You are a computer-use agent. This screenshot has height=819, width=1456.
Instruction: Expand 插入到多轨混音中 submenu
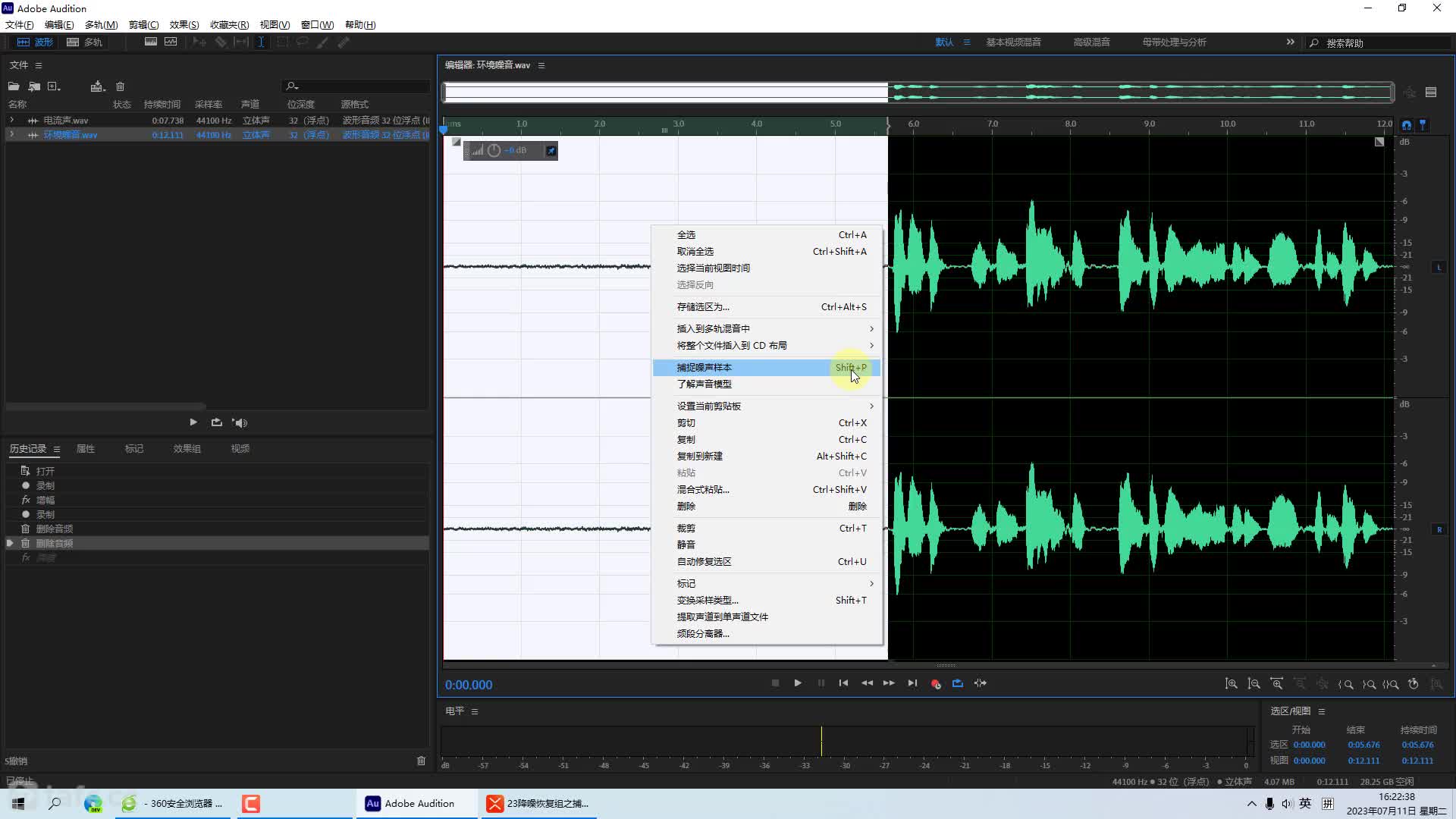[767, 329]
